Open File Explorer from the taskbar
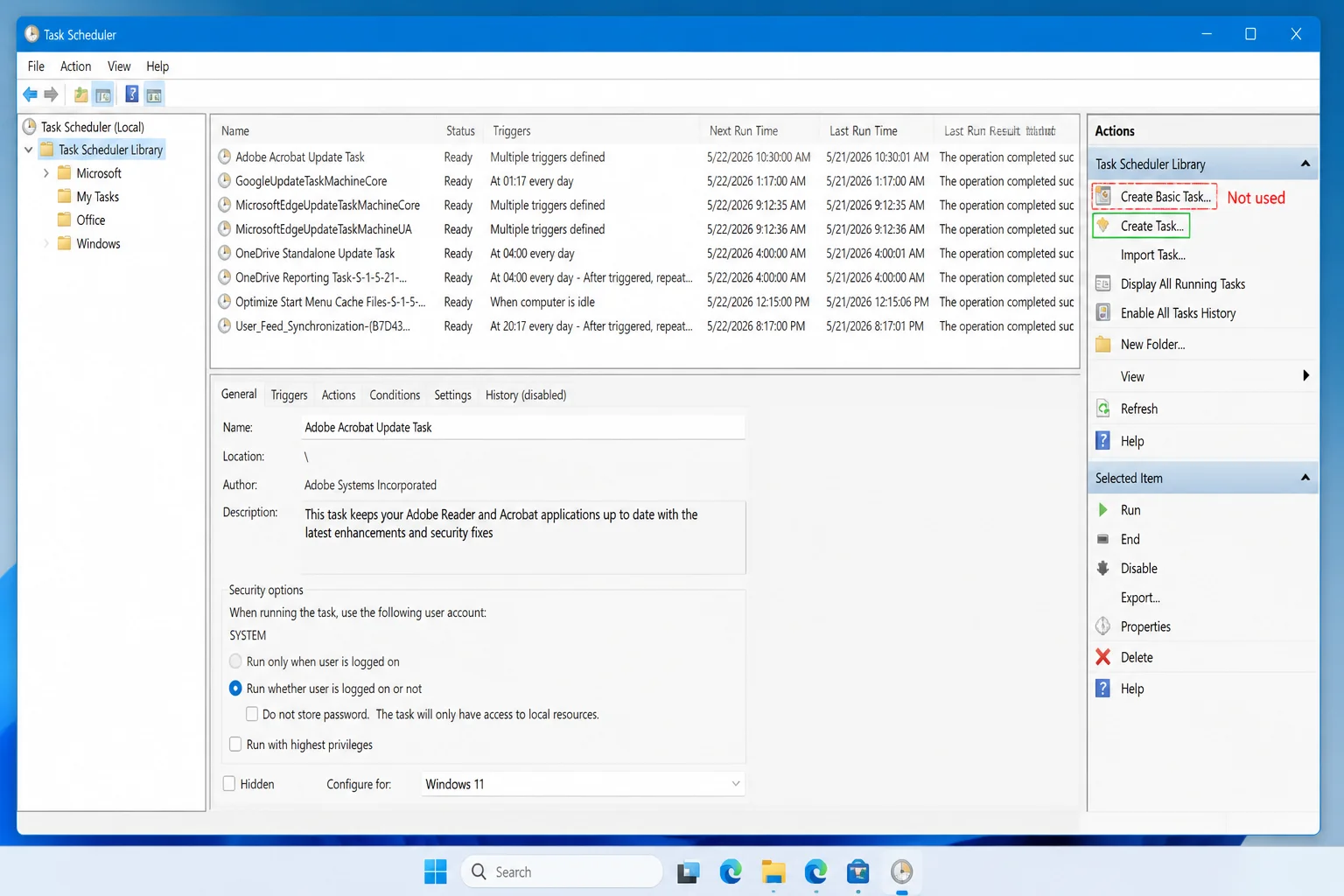Screen dimensions: 1344x896 point(773,871)
